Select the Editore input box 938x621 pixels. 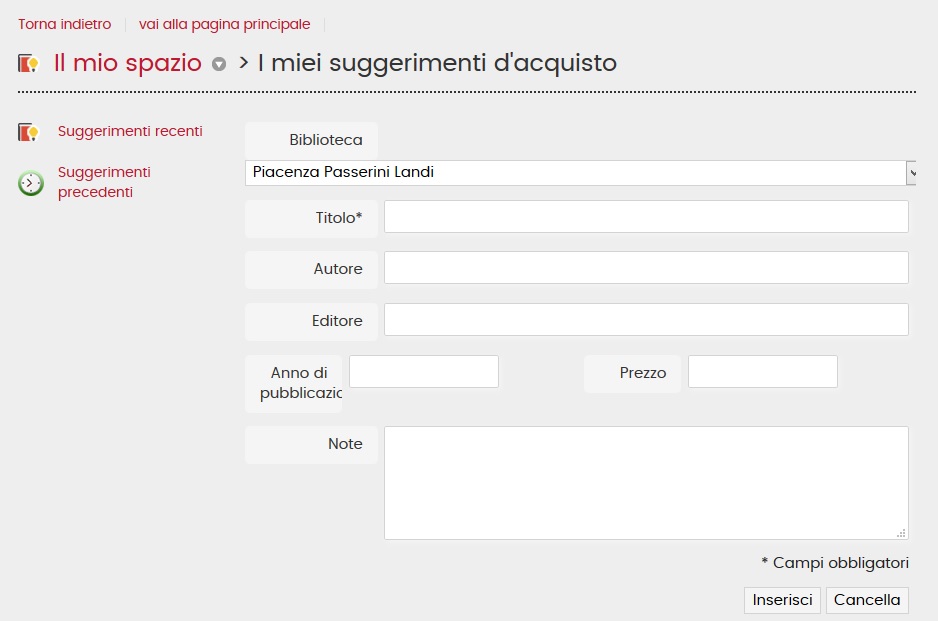click(646, 320)
